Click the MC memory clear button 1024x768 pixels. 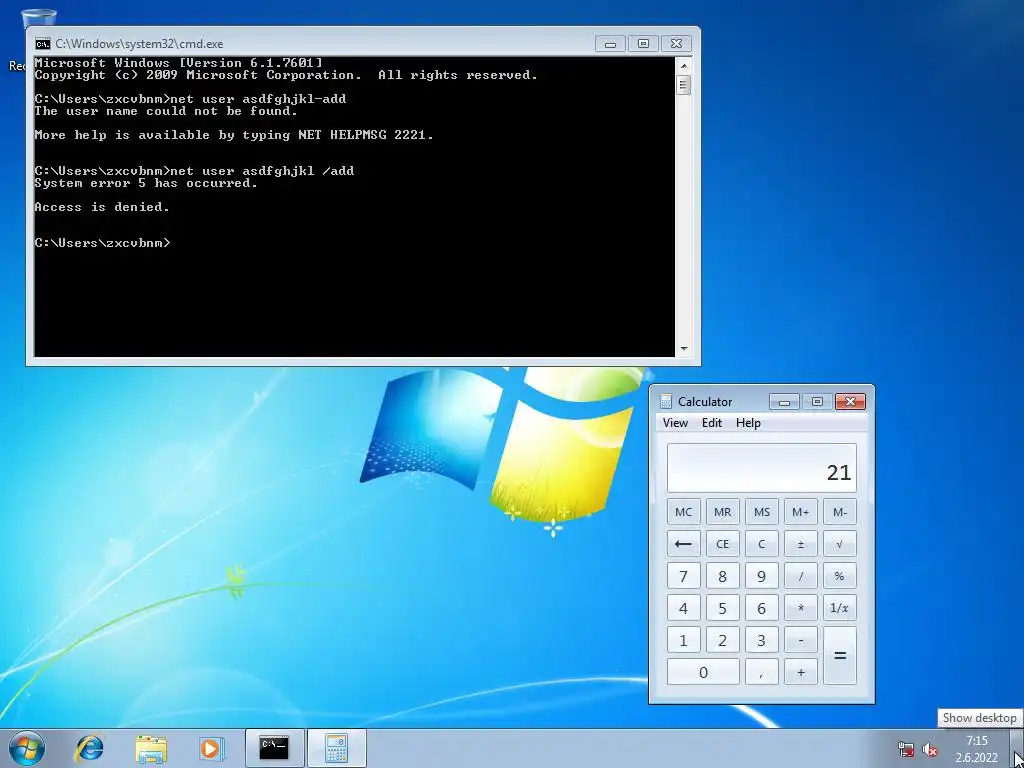(x=683, y=512)
